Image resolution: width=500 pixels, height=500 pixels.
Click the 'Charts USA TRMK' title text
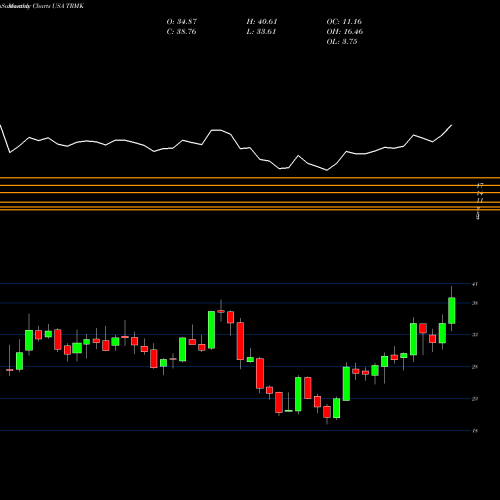[x=58, y=6]
